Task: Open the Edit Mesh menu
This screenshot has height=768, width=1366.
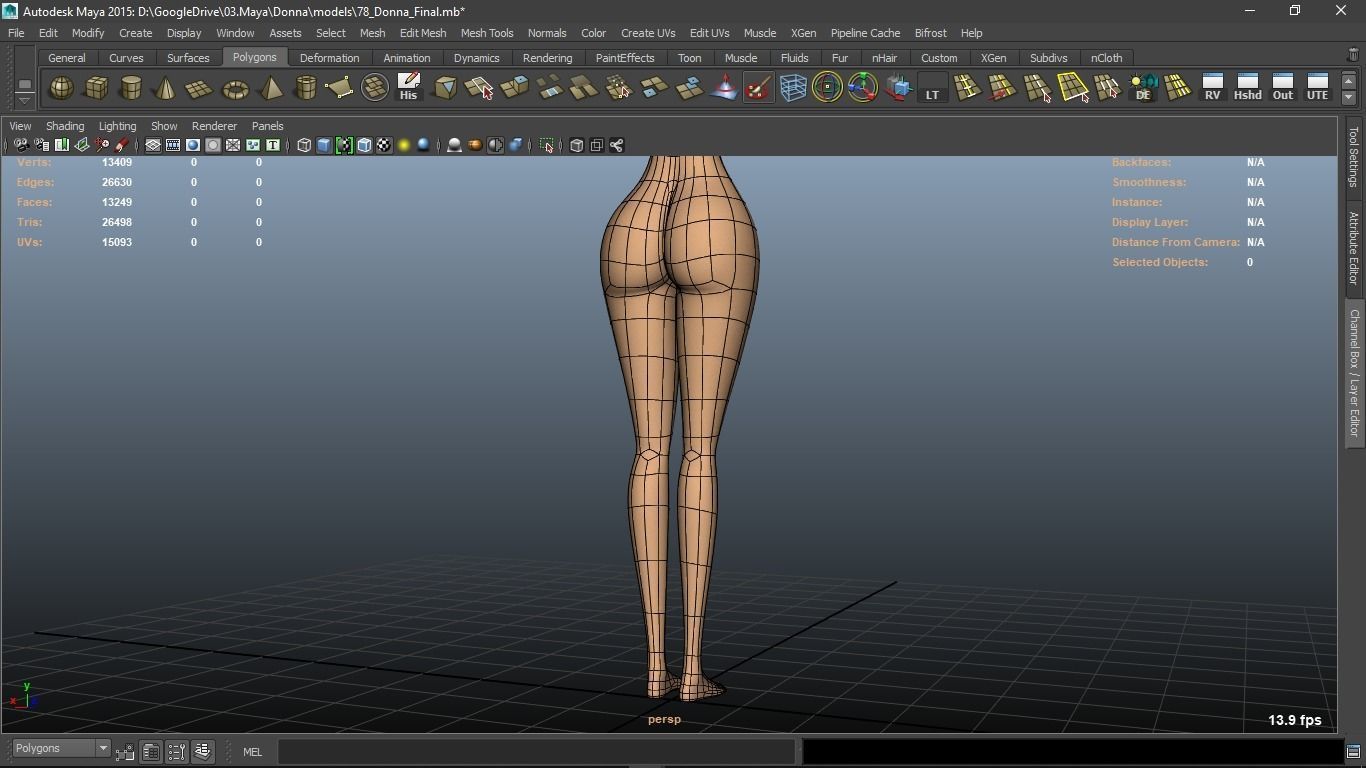Action: 423,33
